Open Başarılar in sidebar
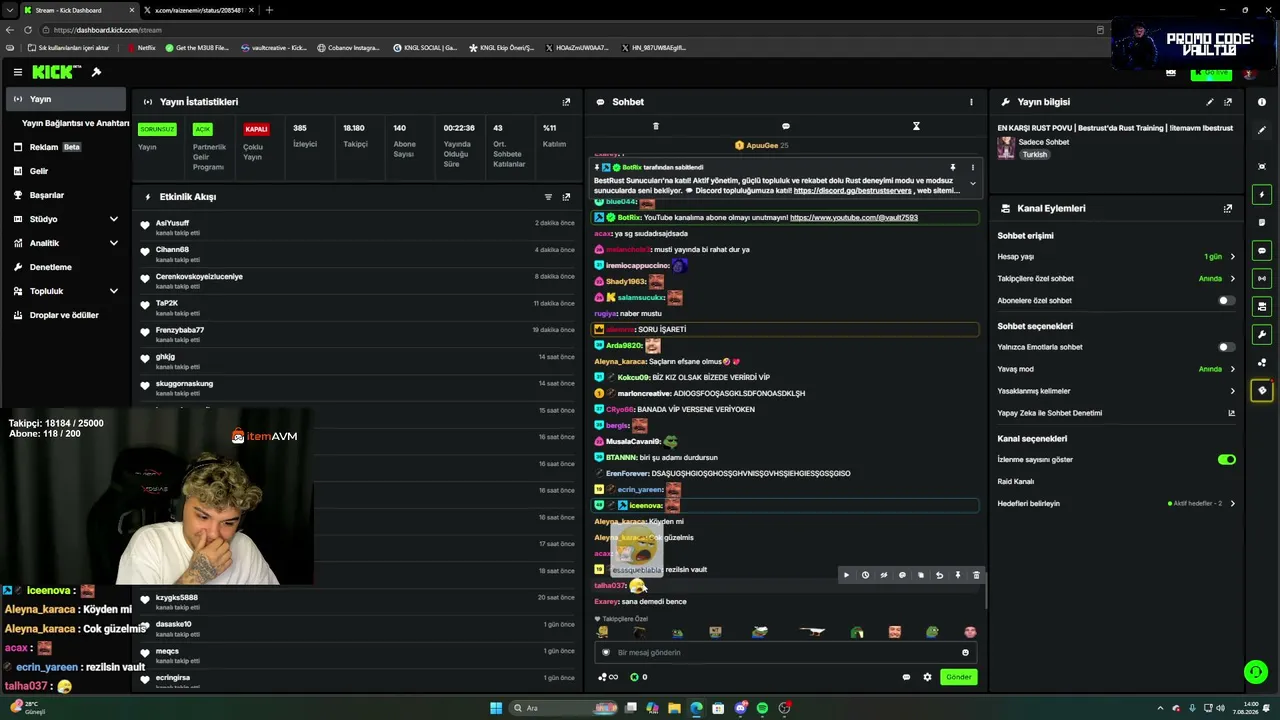The width and height of the screenshot is (1280, 720). click(x=66, y=195)
